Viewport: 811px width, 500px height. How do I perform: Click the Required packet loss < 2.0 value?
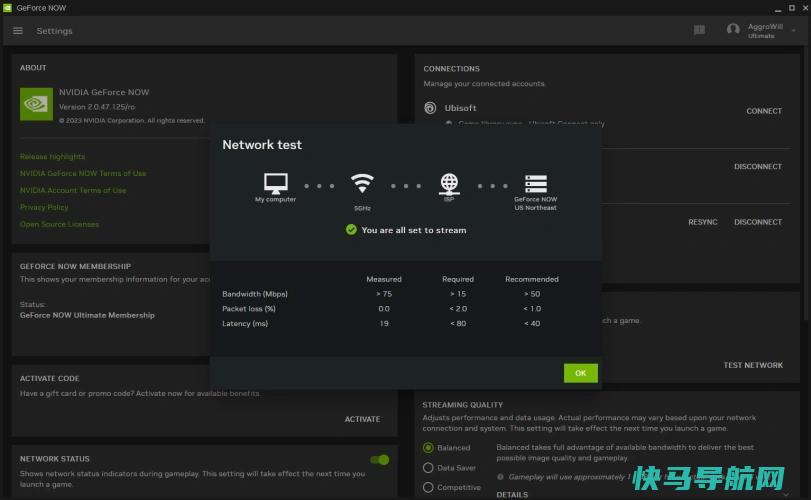point(458,309)
